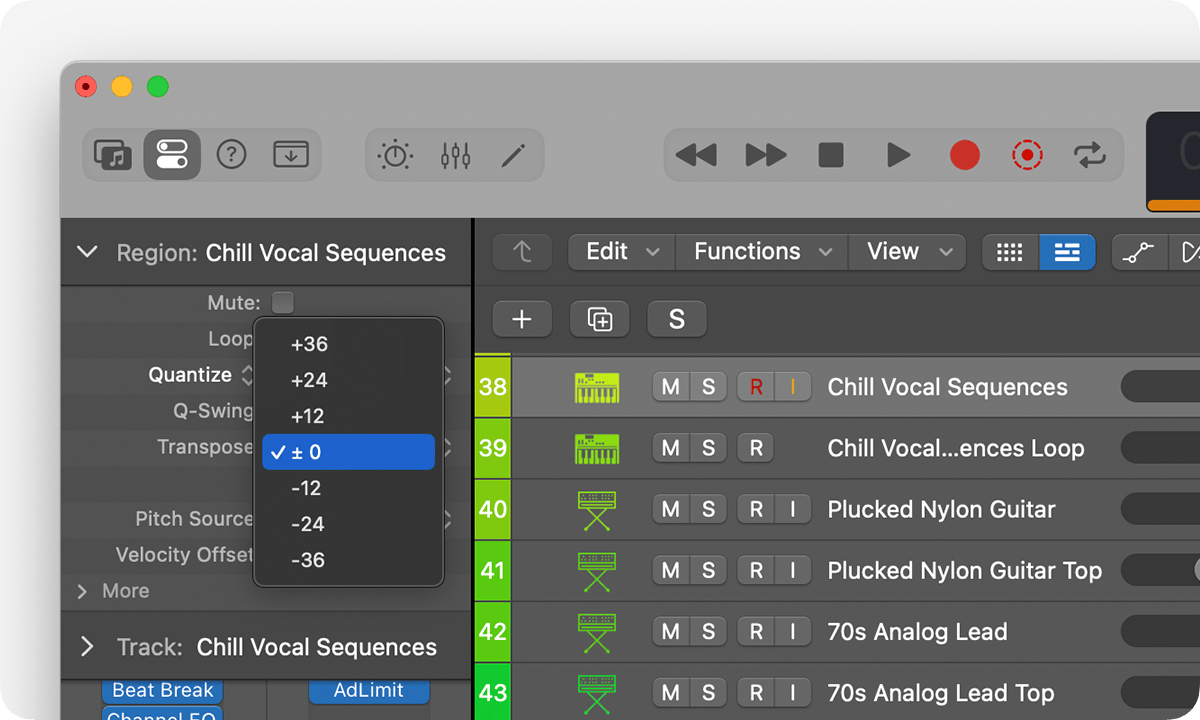This screenshot has height=720, width=1200.
Task: Click the add track plus button
Action: point(522,319)
